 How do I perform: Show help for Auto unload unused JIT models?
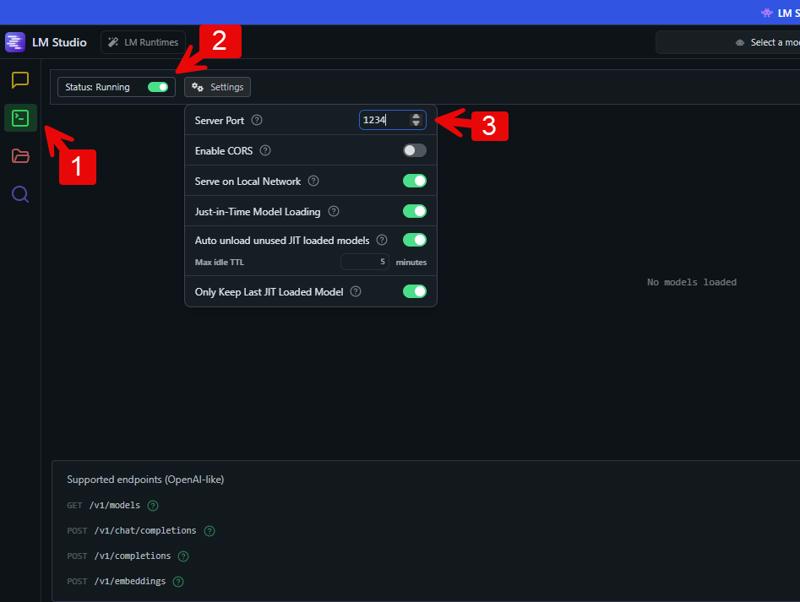coord(382,240)
